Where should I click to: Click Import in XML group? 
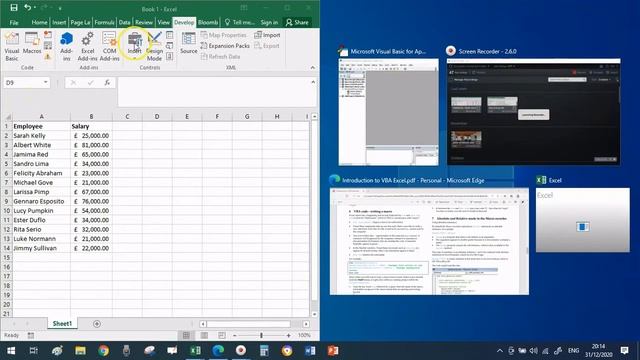(267, 35)
